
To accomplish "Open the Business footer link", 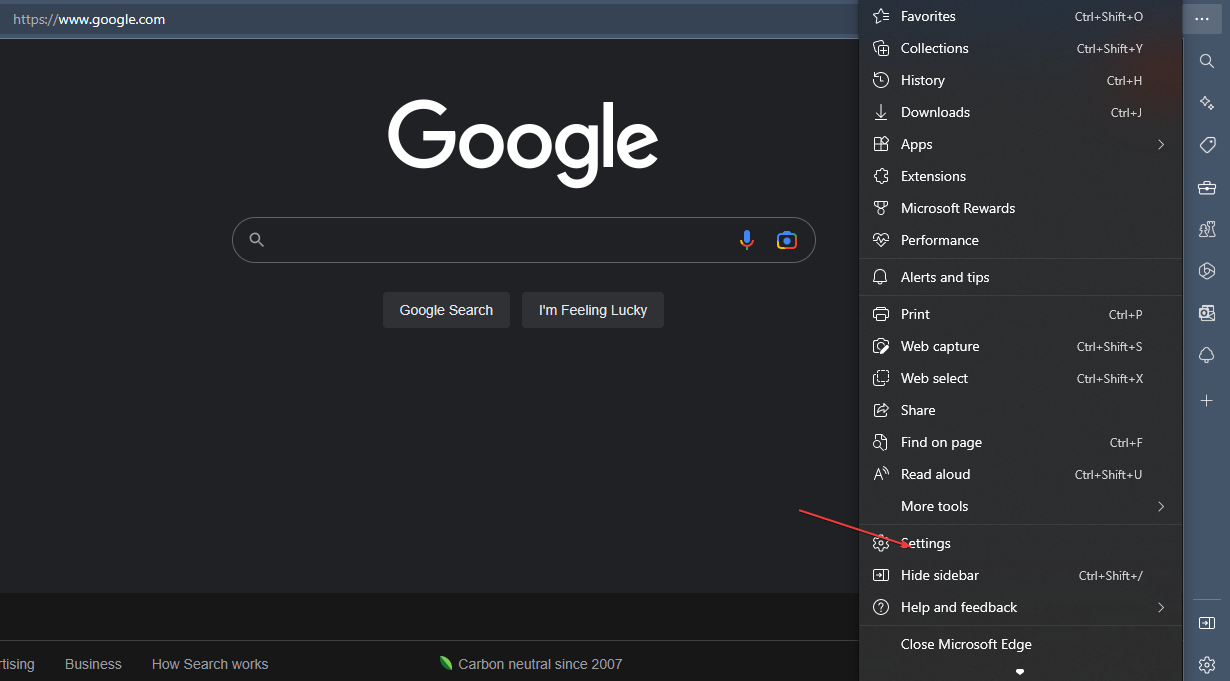I will pos(93,664).
